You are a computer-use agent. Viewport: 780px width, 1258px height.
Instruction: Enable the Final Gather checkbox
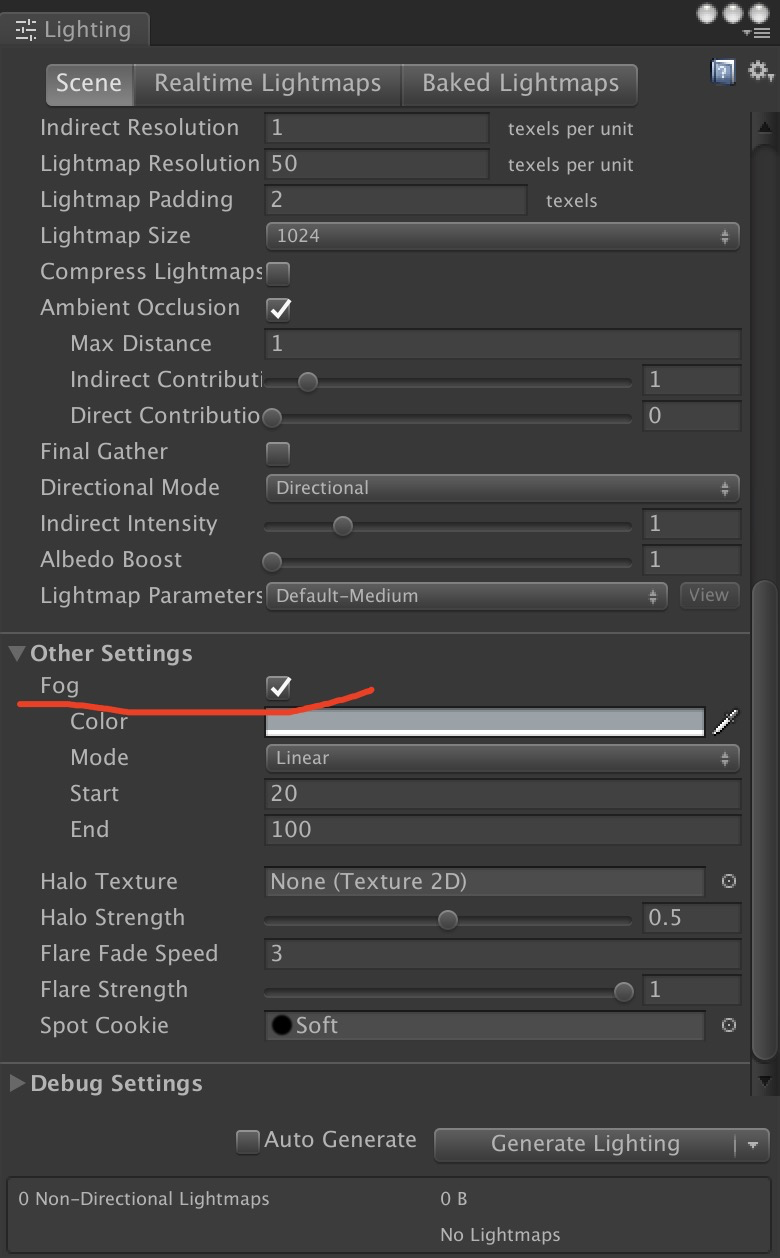tap(277, 453)
